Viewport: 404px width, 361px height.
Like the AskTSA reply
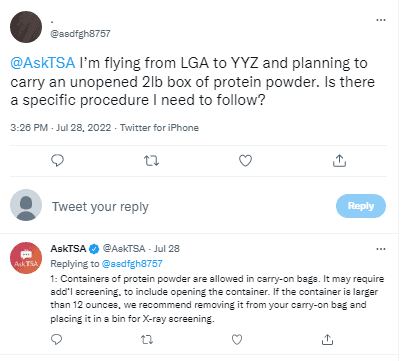pyautogui.click(x=237, y=340)
